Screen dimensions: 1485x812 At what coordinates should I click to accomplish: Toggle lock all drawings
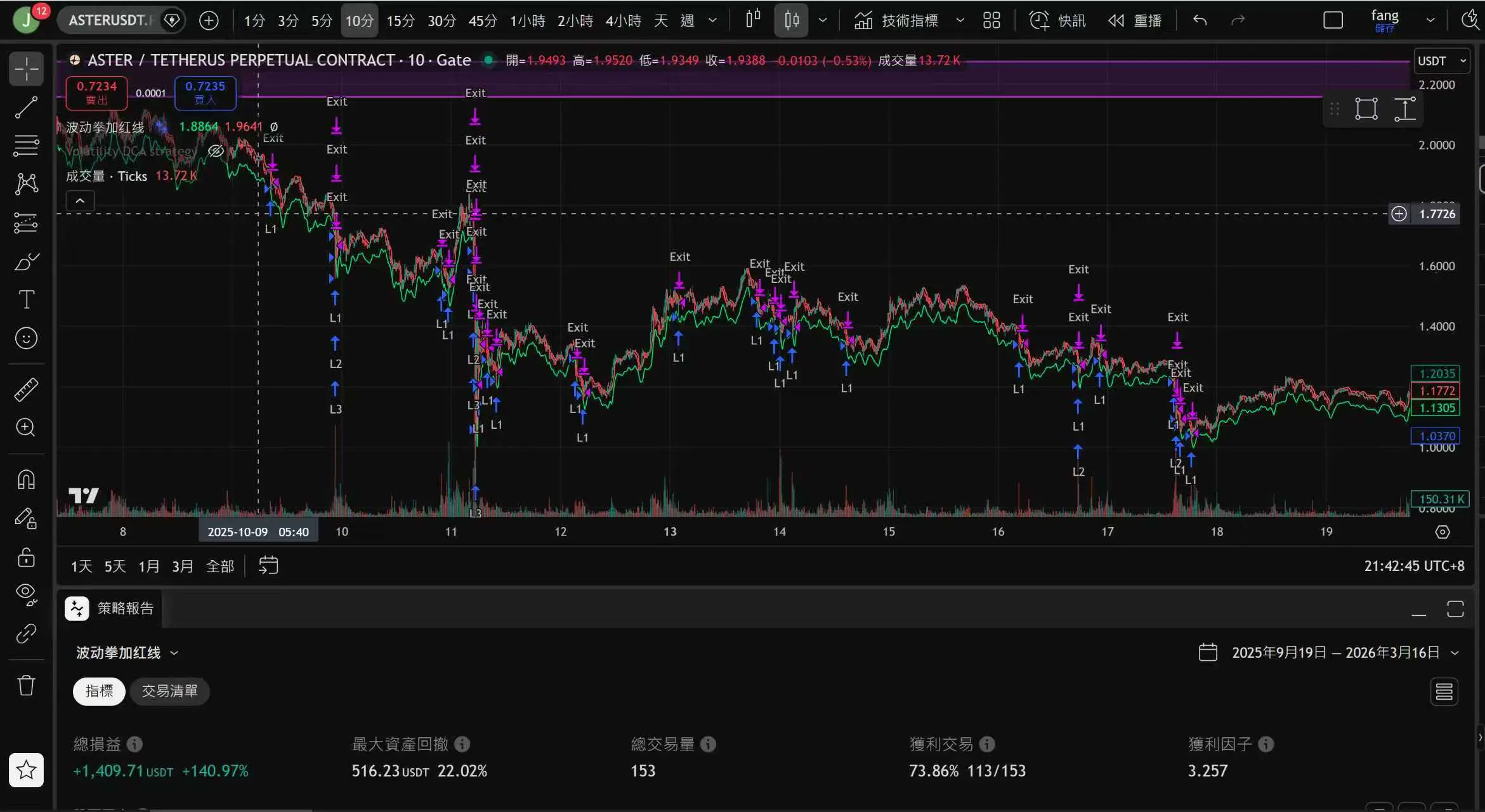pyautogui.click(x=26, y=558)
